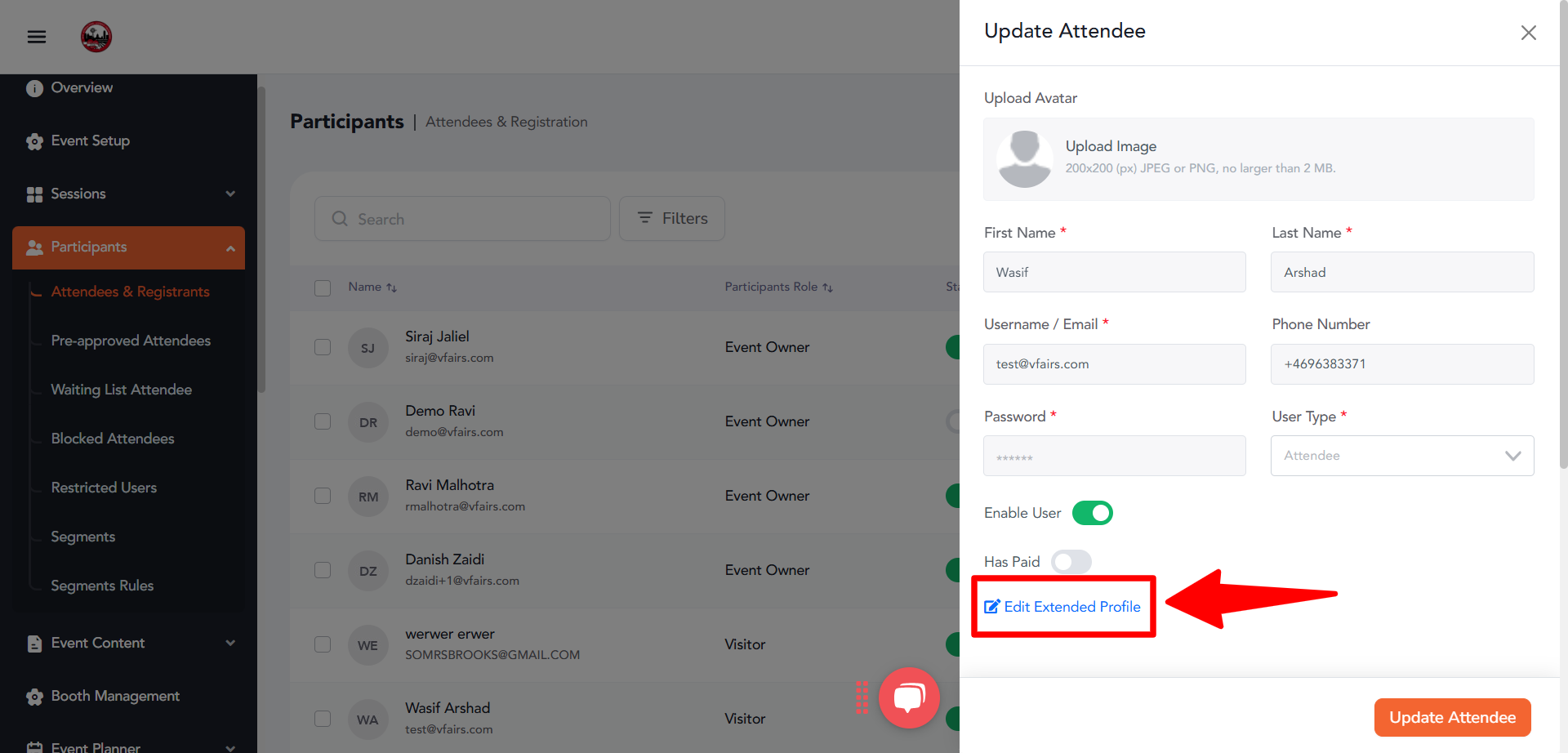Image resolution: width=1568 pixels, height=753 pixels.
Task: Click Upload Image text link
Action: point(1111,146)
